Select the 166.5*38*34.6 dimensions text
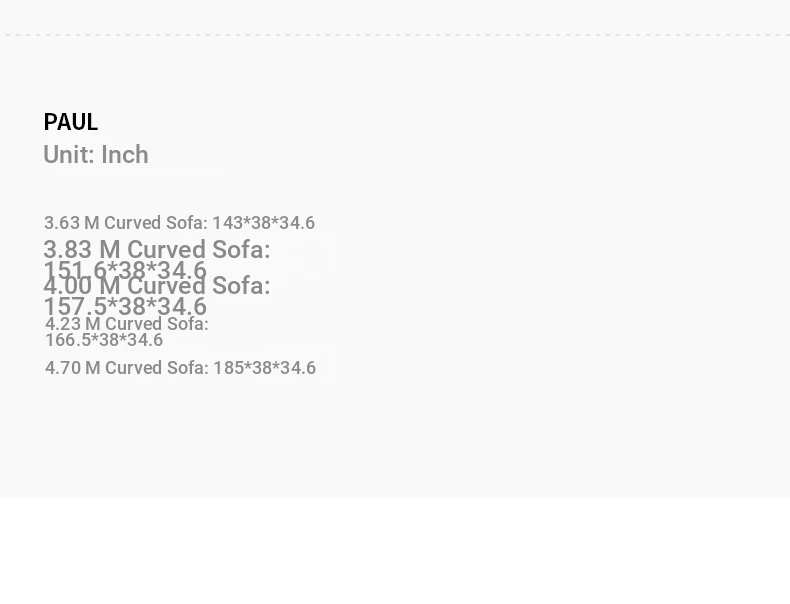 [104, 340]
